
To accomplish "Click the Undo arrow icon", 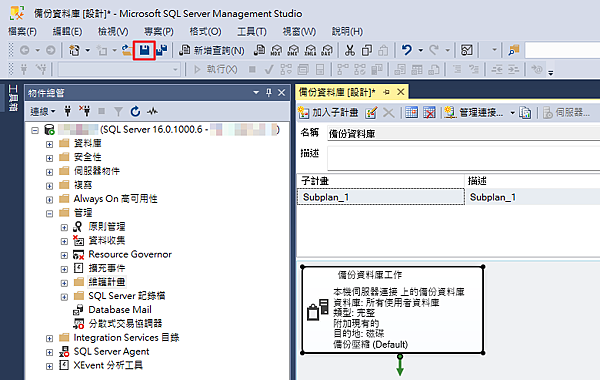I will (406, 50).
